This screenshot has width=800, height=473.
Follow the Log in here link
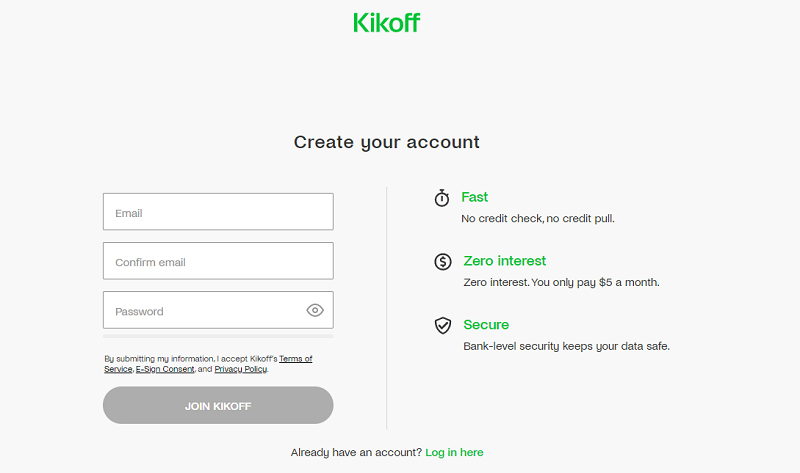[454, 453]
